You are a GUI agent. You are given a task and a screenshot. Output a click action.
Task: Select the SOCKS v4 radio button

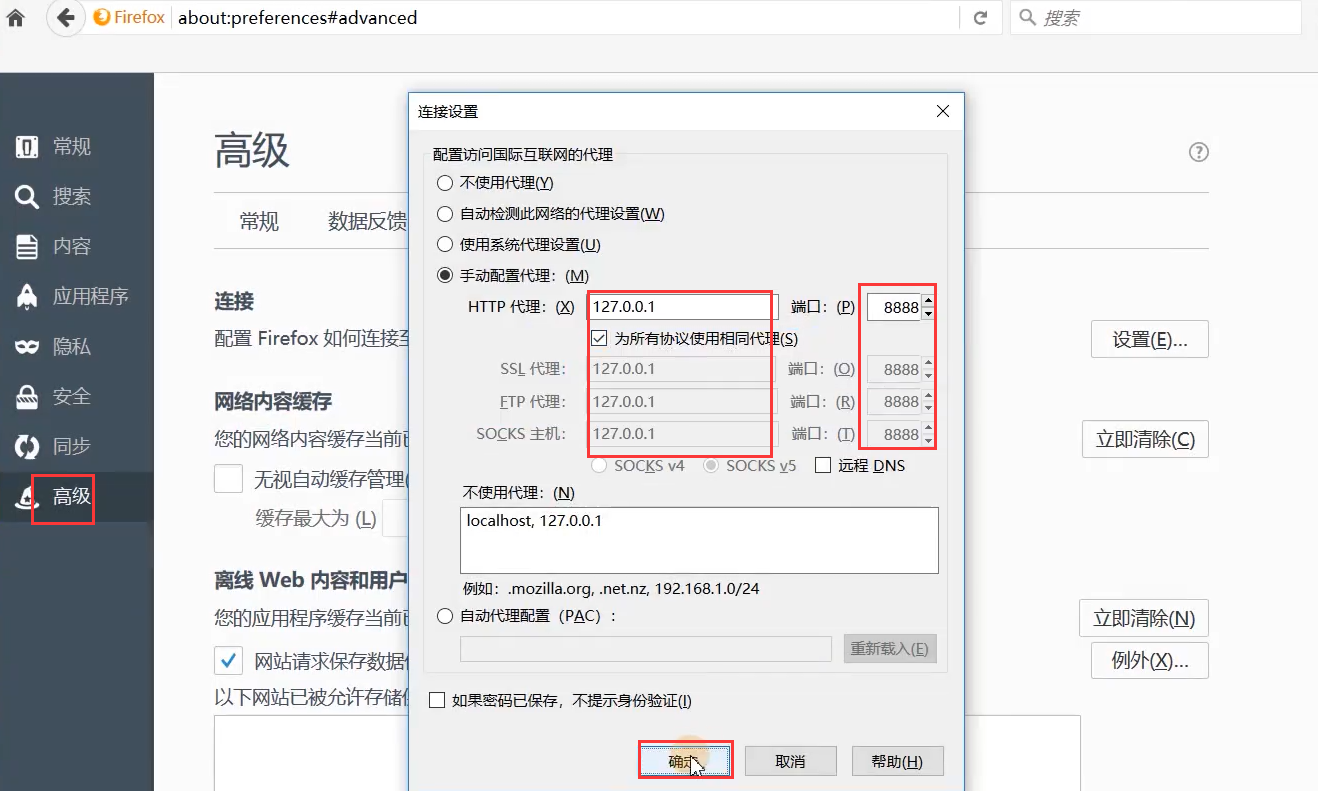[600, 465]
